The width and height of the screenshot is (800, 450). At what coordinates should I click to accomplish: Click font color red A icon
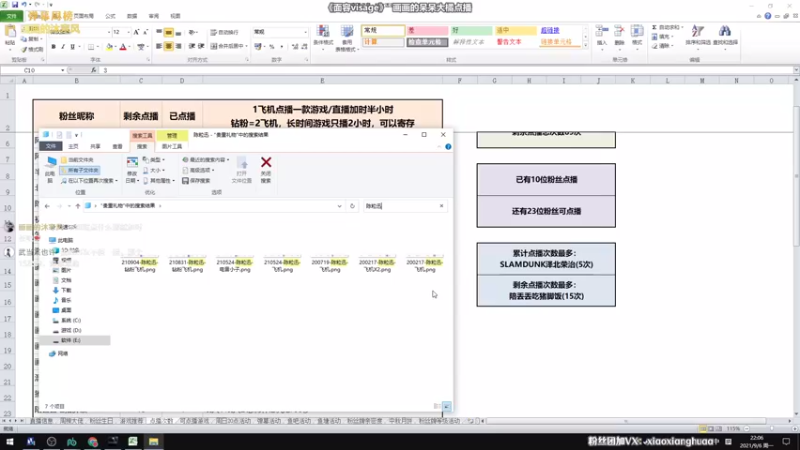coord(122,47)
